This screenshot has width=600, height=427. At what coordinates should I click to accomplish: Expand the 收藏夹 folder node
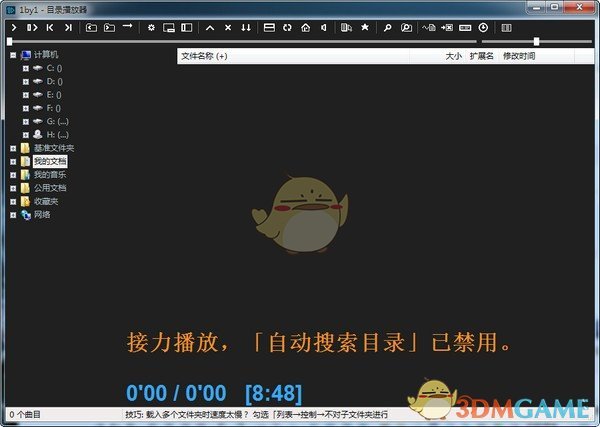(13, 202)
